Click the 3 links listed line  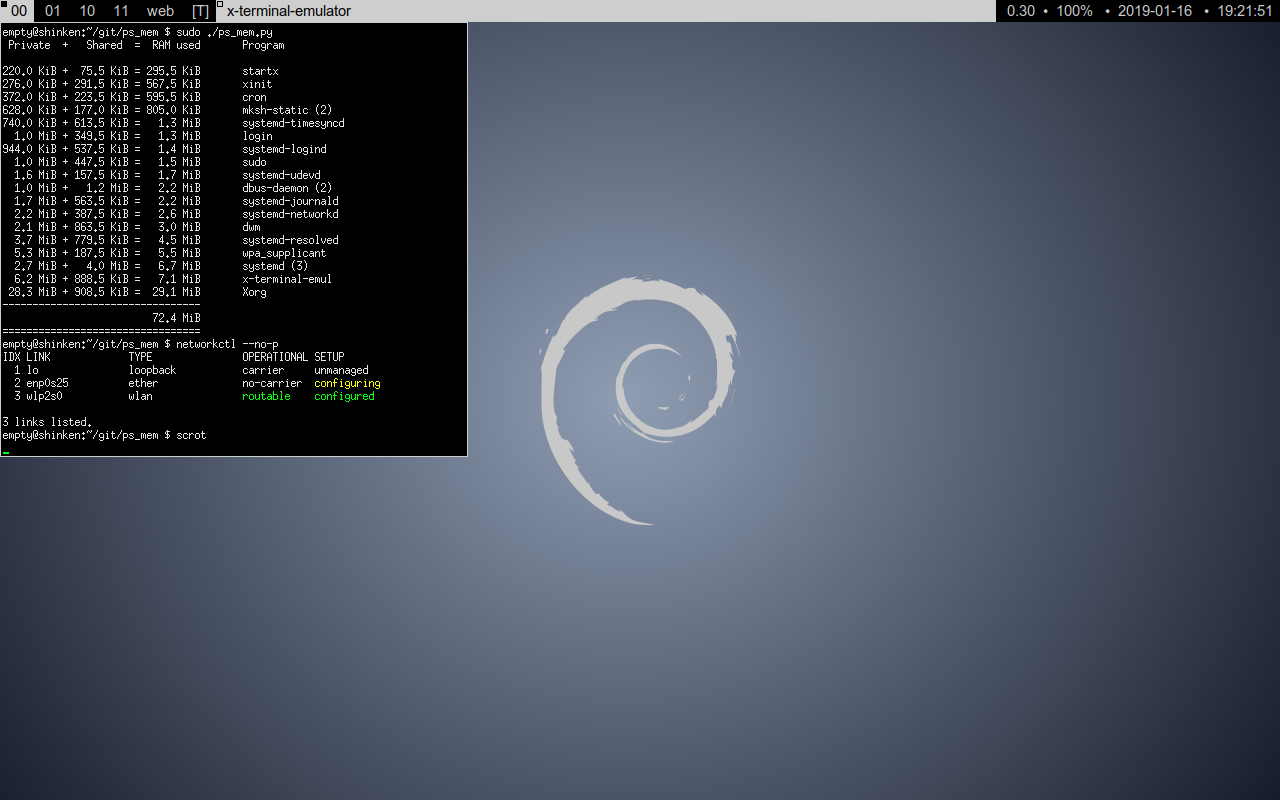click(x=47, y=422)
